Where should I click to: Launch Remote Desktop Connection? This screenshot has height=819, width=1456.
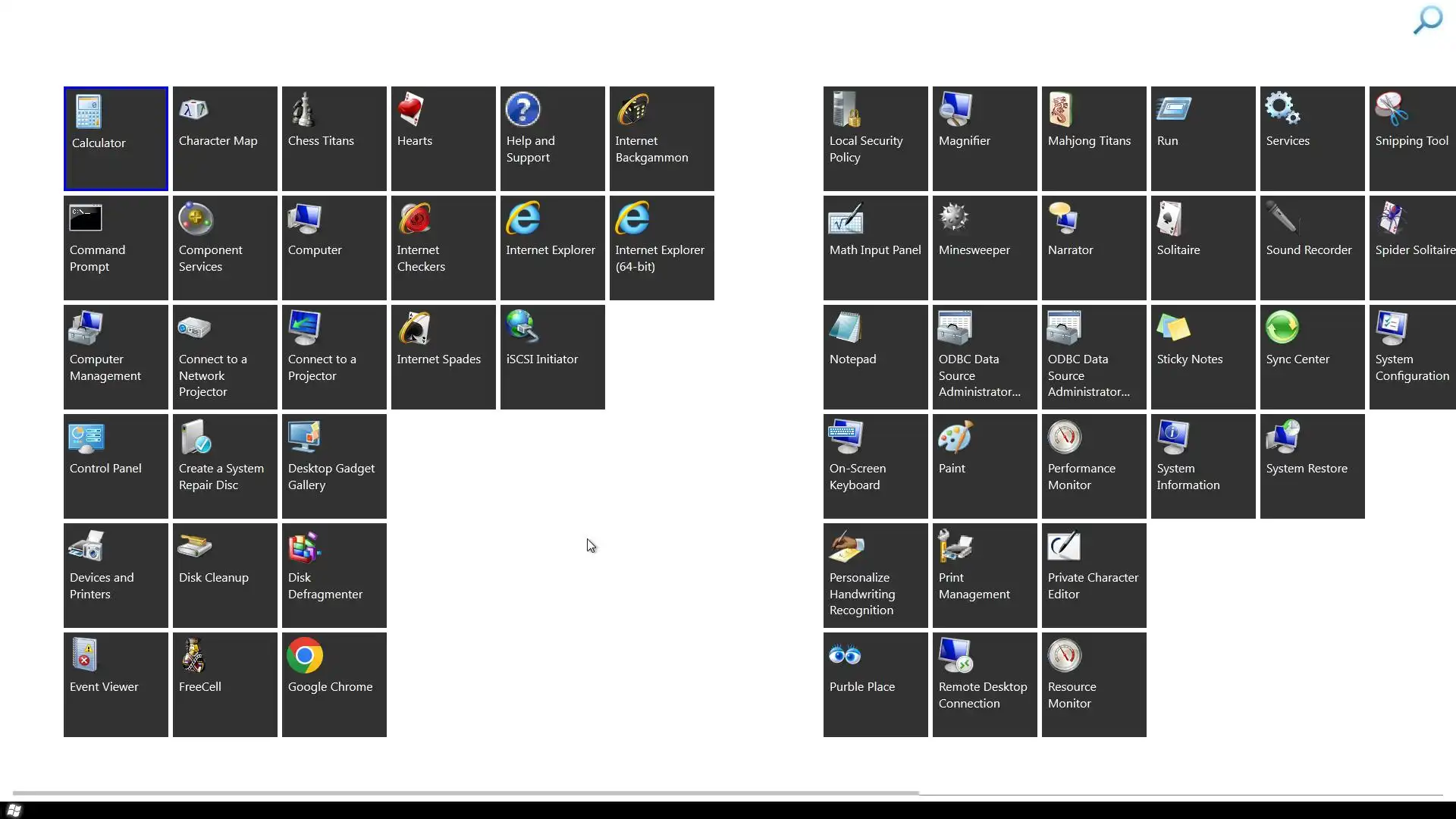pos(984,684)
